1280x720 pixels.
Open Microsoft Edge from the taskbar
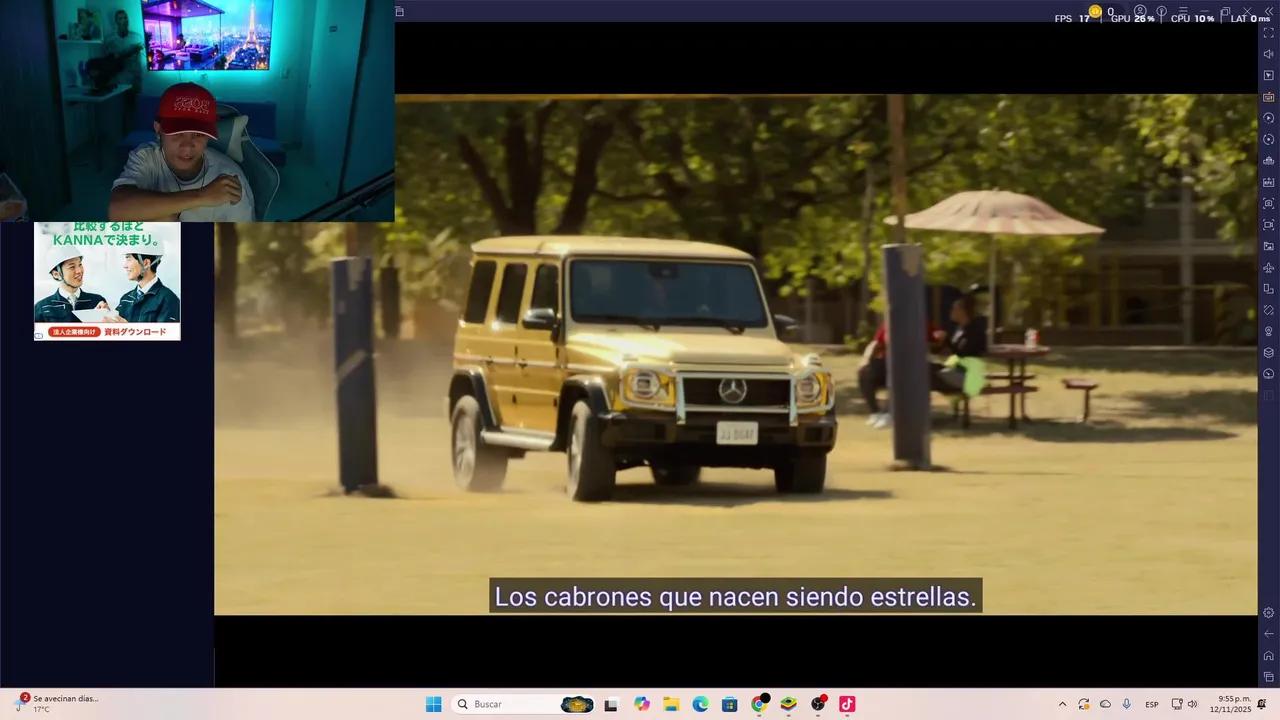pyautogui.click(x=700, y=704)
